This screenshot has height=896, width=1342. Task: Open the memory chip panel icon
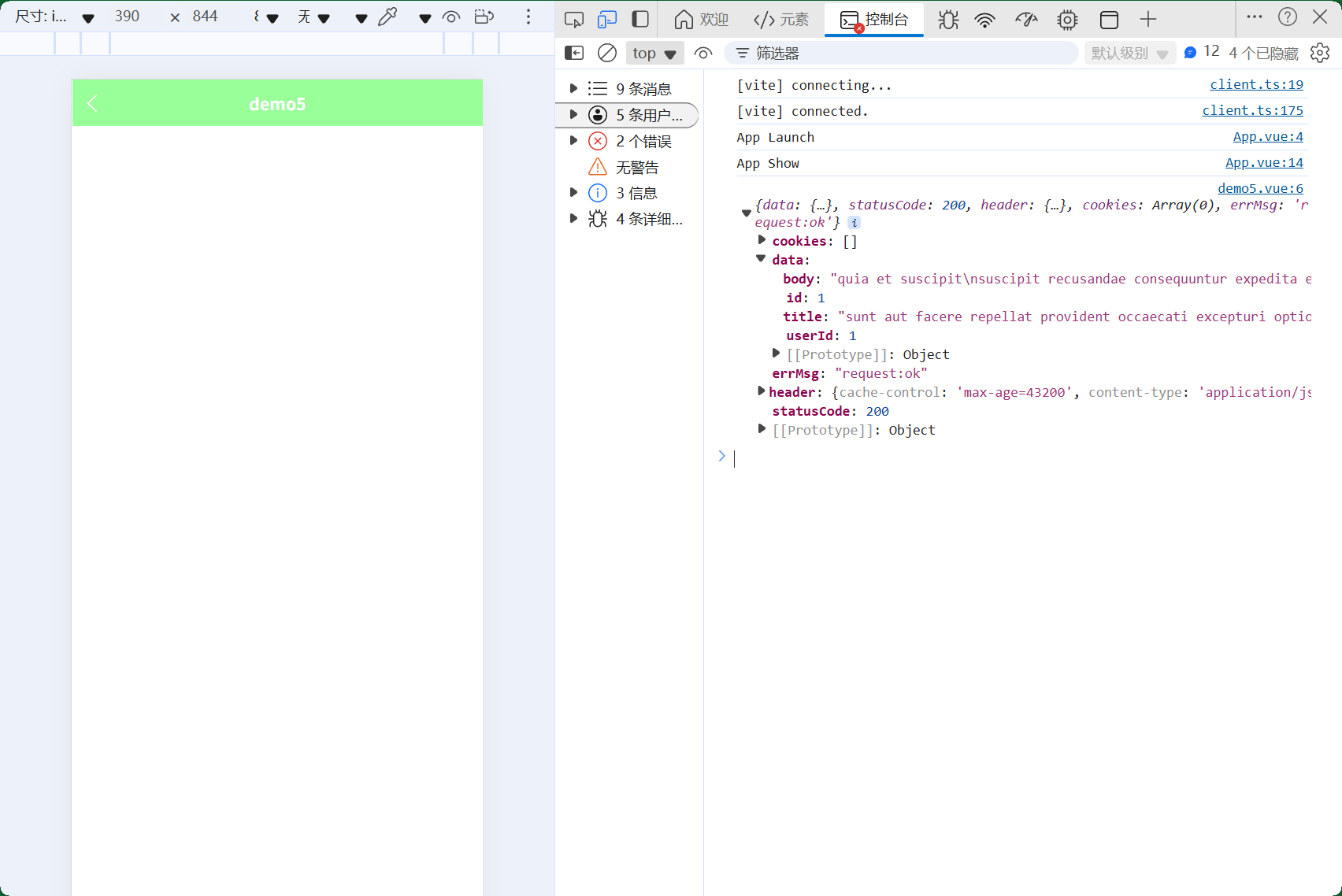[1067, 19]
